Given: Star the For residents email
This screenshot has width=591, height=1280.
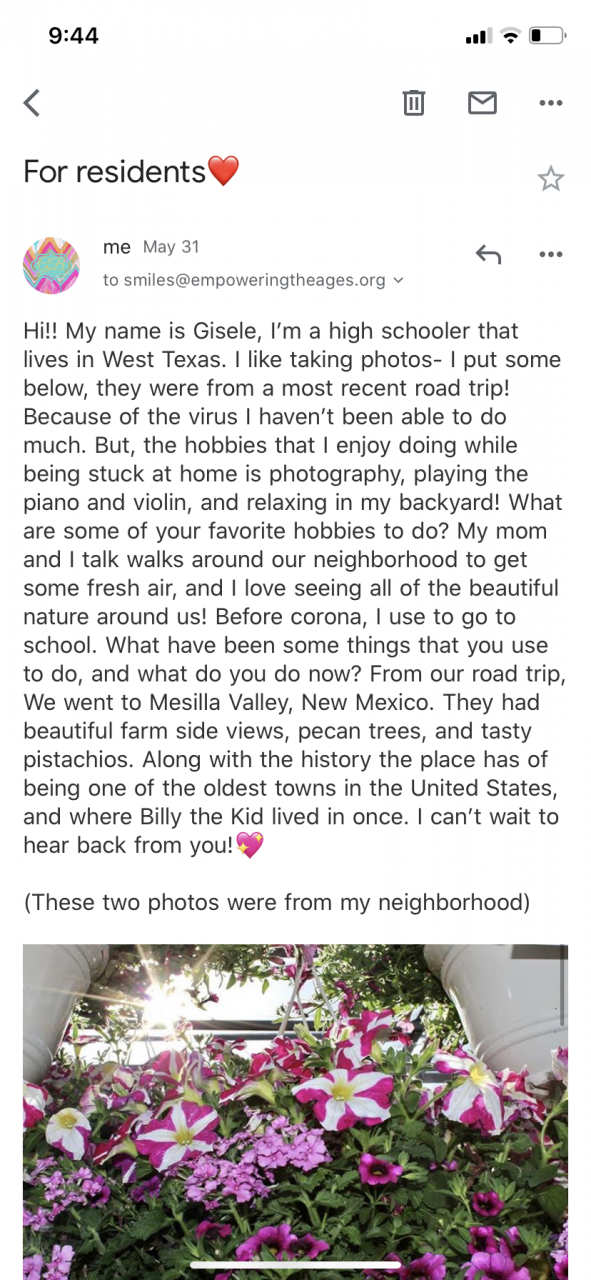Looking at the screenshot, I should coord(551,179).
